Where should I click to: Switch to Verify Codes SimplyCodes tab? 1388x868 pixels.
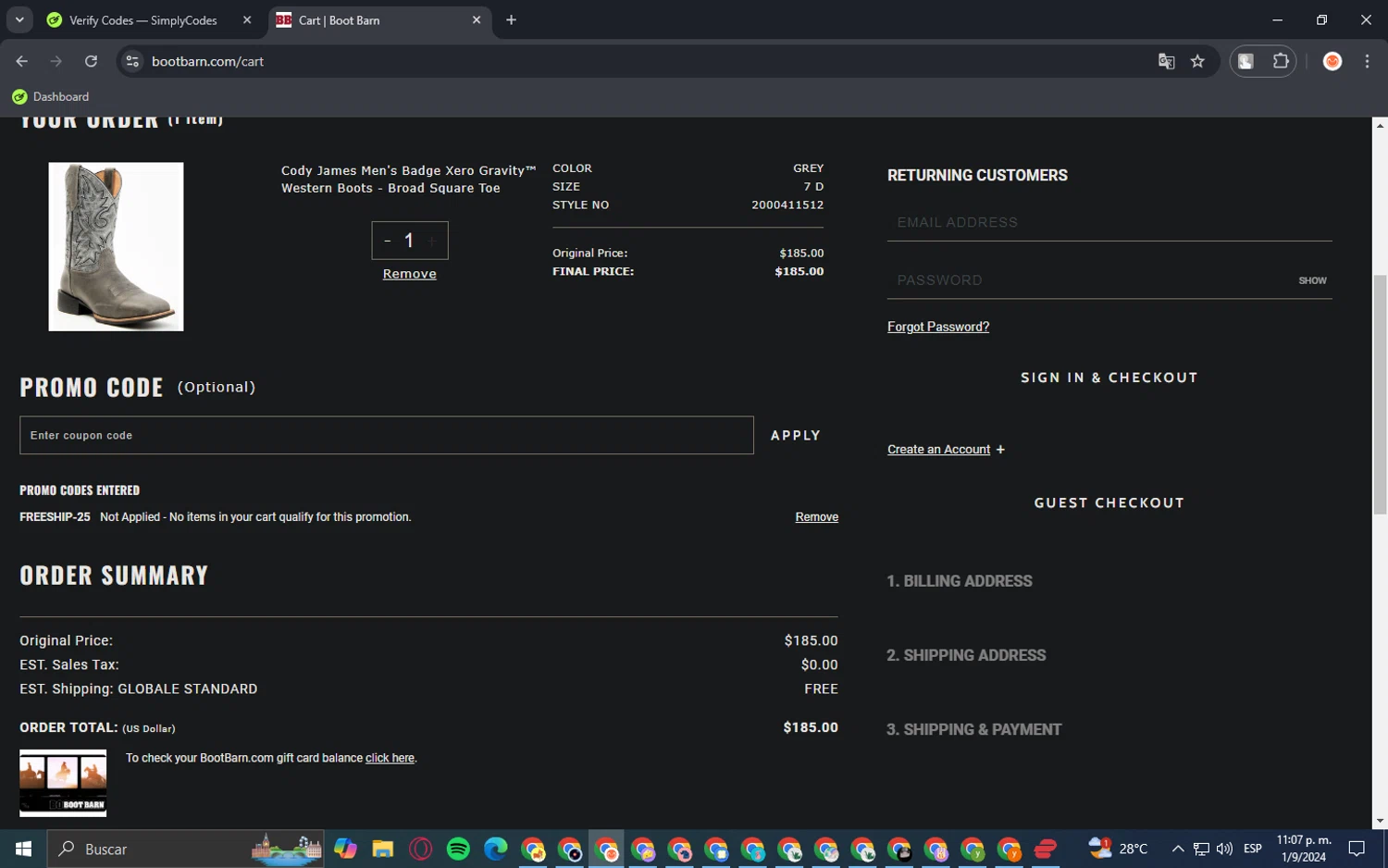pos(143,20)
